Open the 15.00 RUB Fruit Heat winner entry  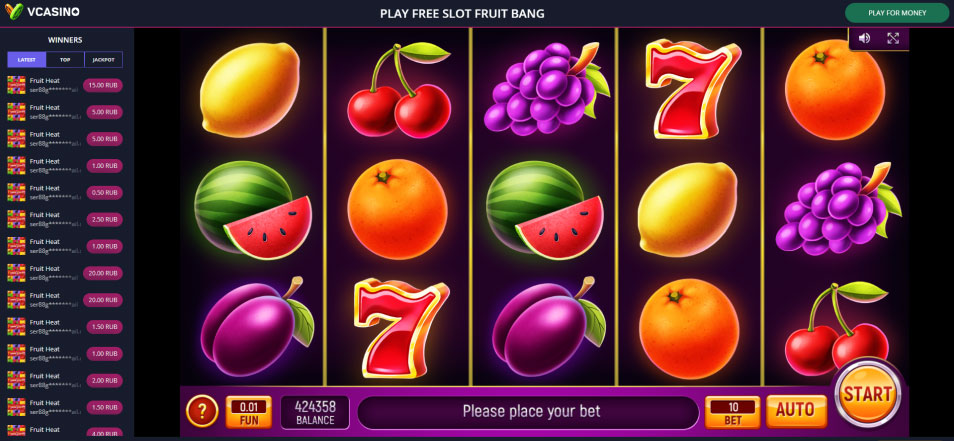(x=65, y=85)
